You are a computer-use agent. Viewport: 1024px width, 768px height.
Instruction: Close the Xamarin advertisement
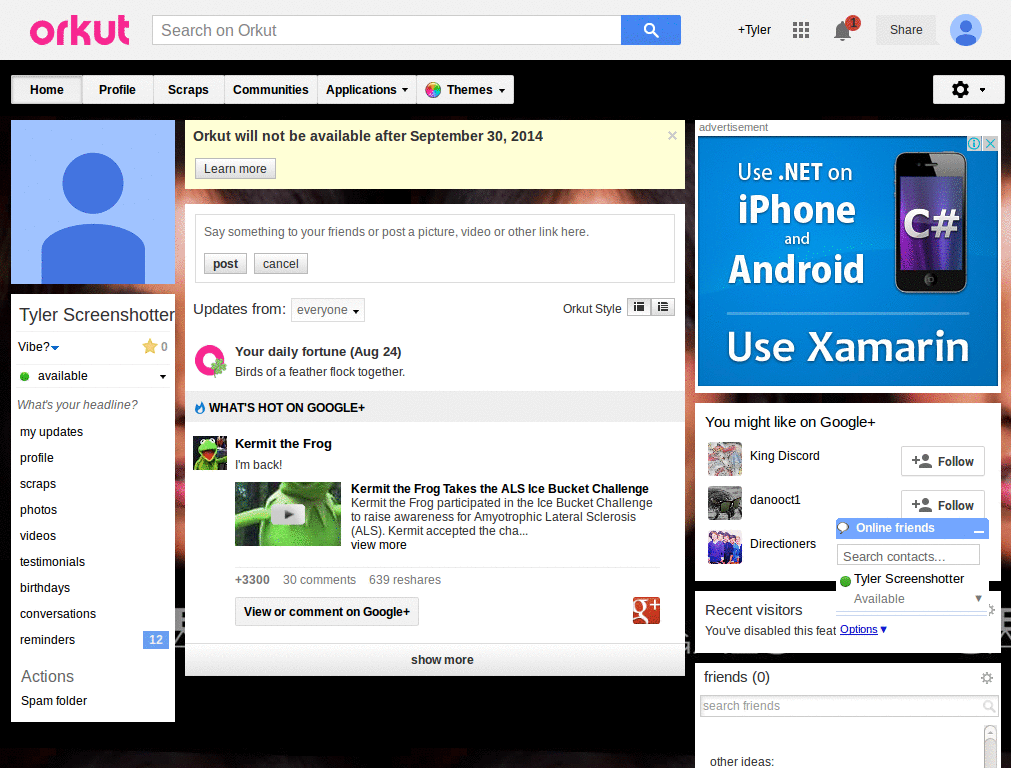(990, 144)
